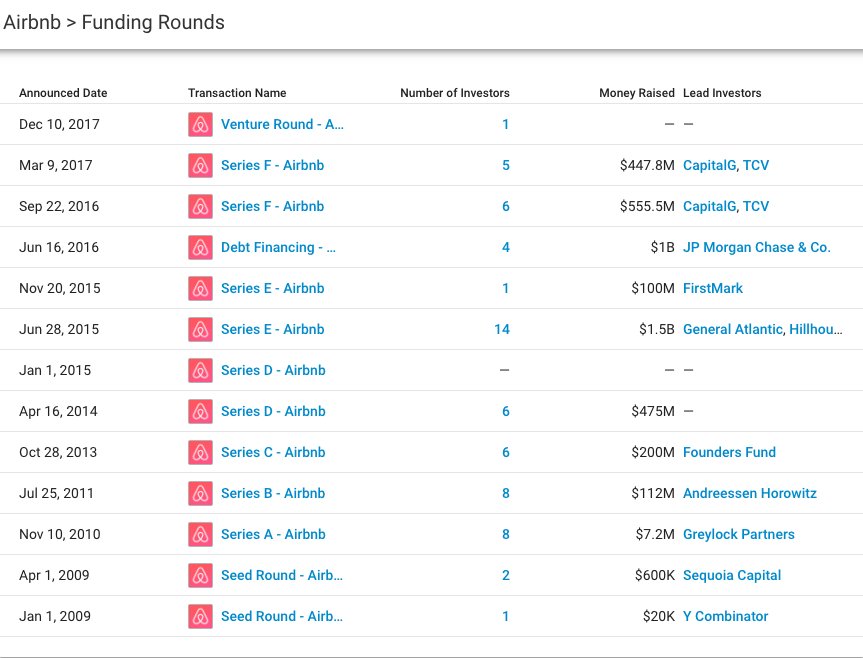Click Airbnb logo icon in Dec 10, 2017 row
This screenshot has height=658, width=863.
tap(200, 125)
